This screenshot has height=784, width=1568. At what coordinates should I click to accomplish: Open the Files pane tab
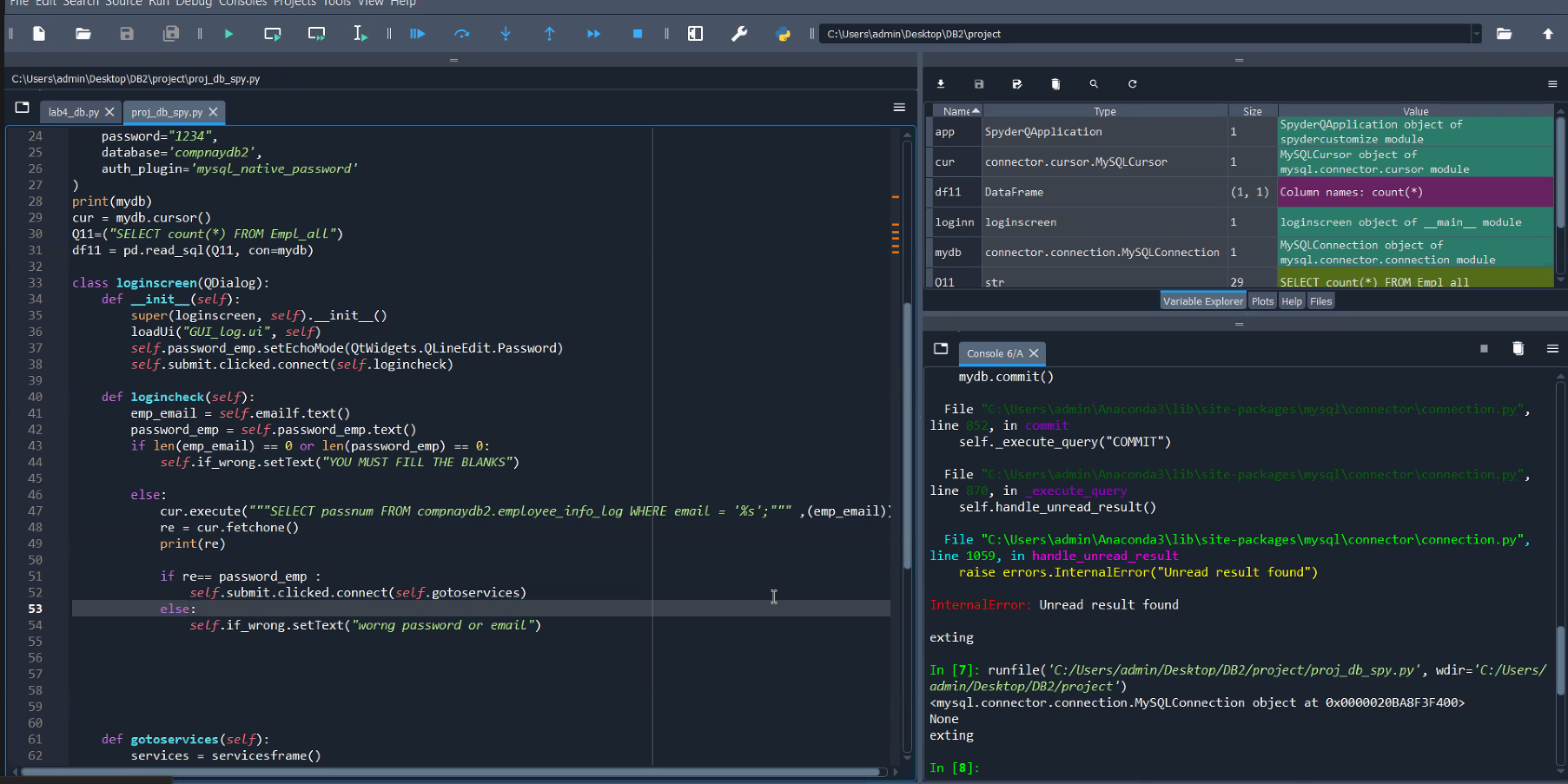pyautogui.click(x=1320, y=301)
